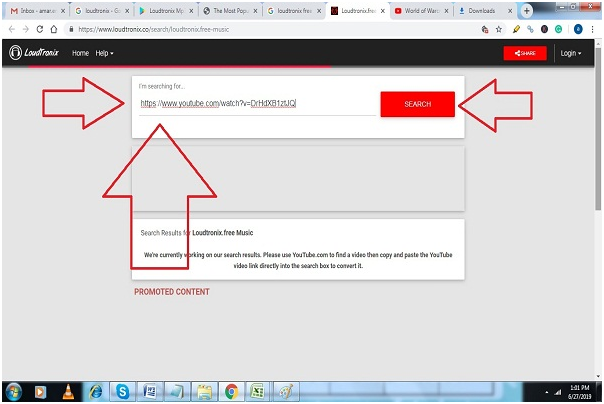Switch to The Most Popular tab

(x=230, y=11)
